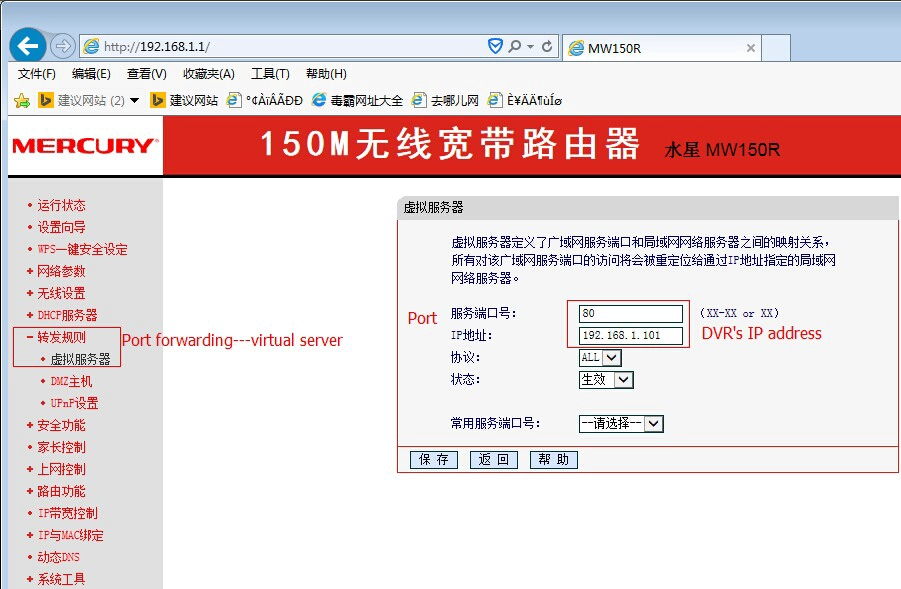
Task: Open the 工具(T) menu
Action: [x=270, y=74]
